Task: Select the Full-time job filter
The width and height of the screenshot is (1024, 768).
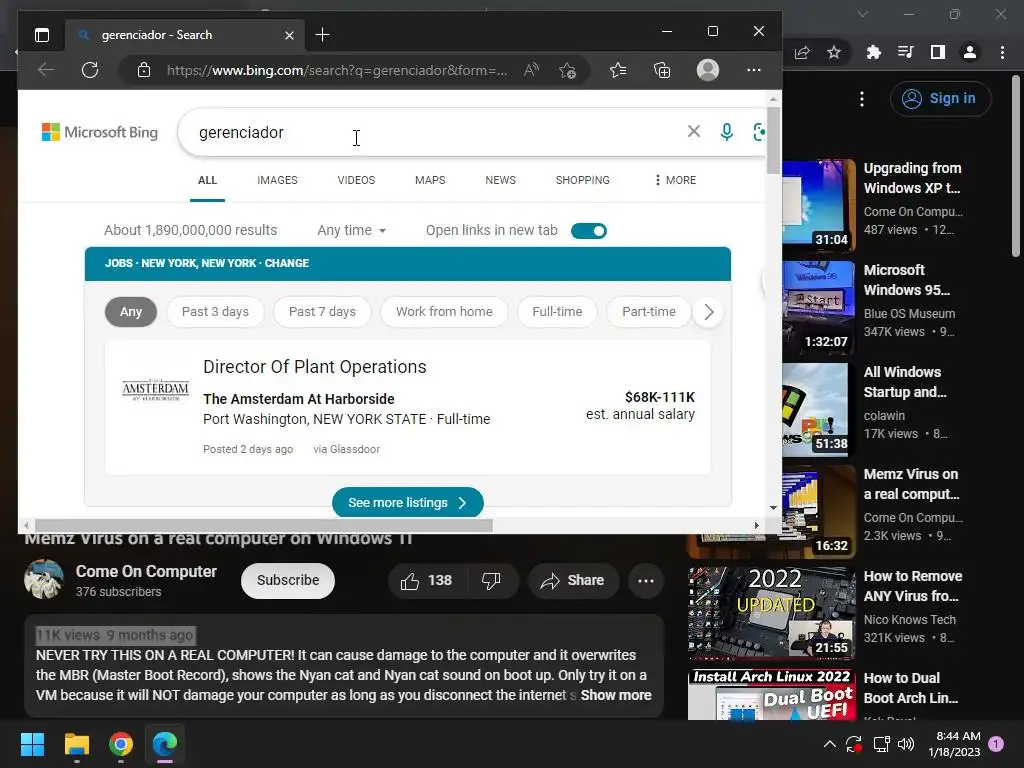Action: [557, 312]
